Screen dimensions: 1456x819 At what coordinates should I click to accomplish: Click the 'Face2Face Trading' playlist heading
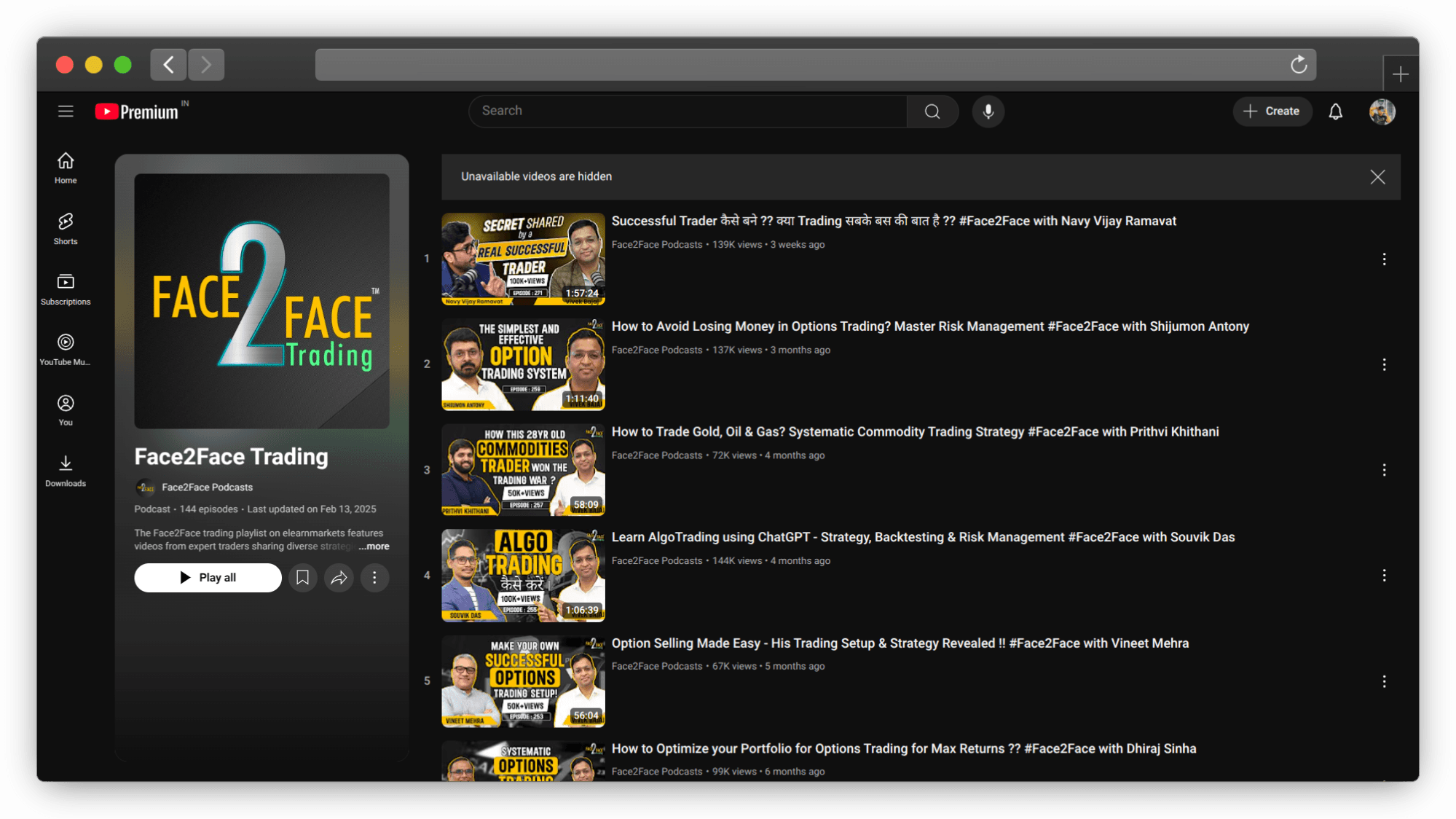(x=231, y=457)
